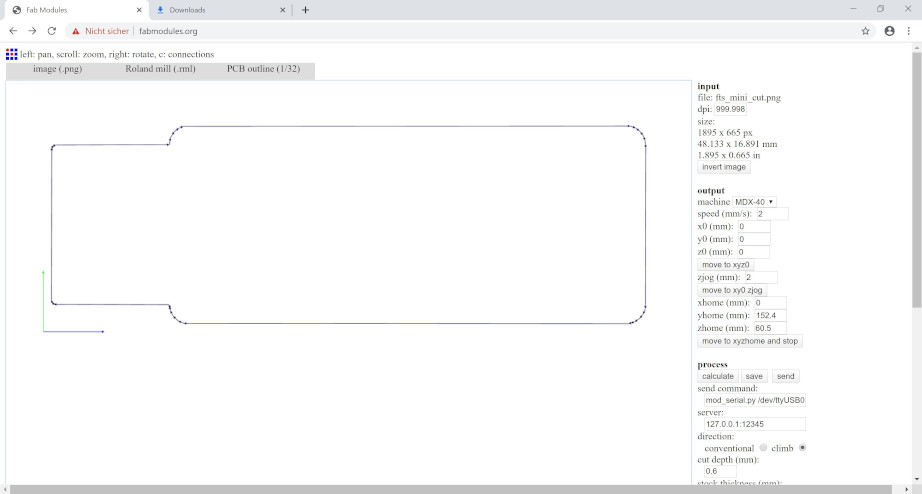This screenshot has width=922, height=494.
Task: Click the move to xy0 zjog button
Action: tap(732, 290)
